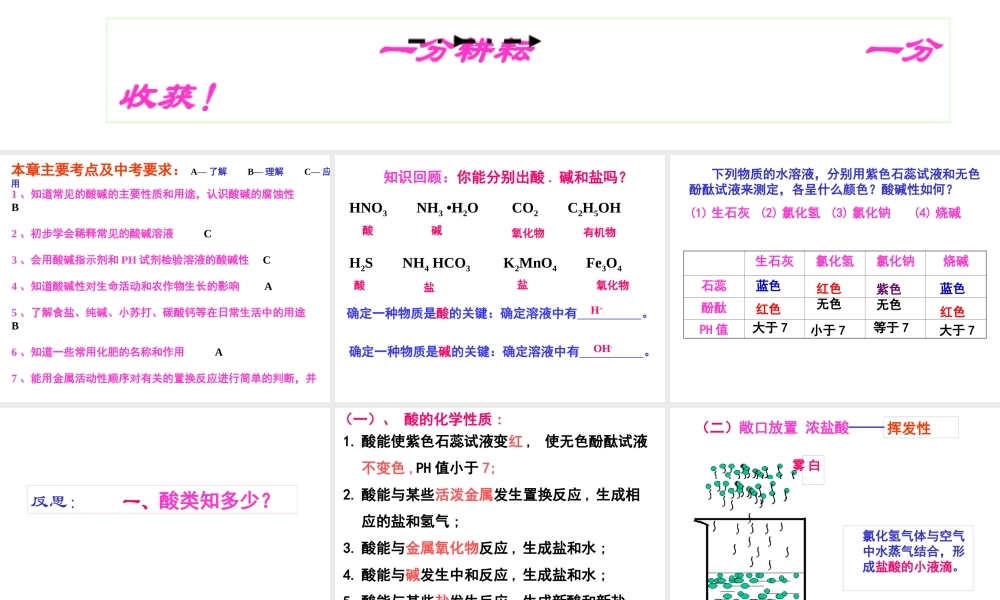The width and height of the screenshot is (1000, 600).
Task: Click the PH值 row label in the table
Action: click(x=714, y=329)
